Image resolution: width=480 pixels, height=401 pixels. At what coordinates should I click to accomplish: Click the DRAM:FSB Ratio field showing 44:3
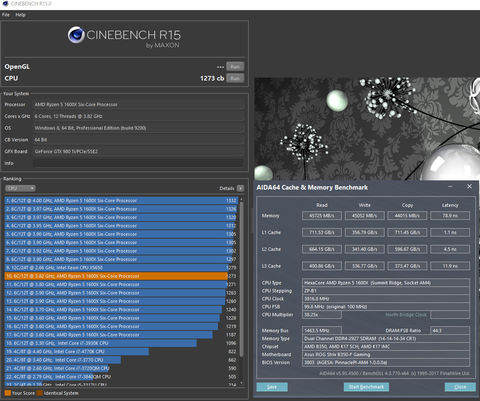(450, 331)
